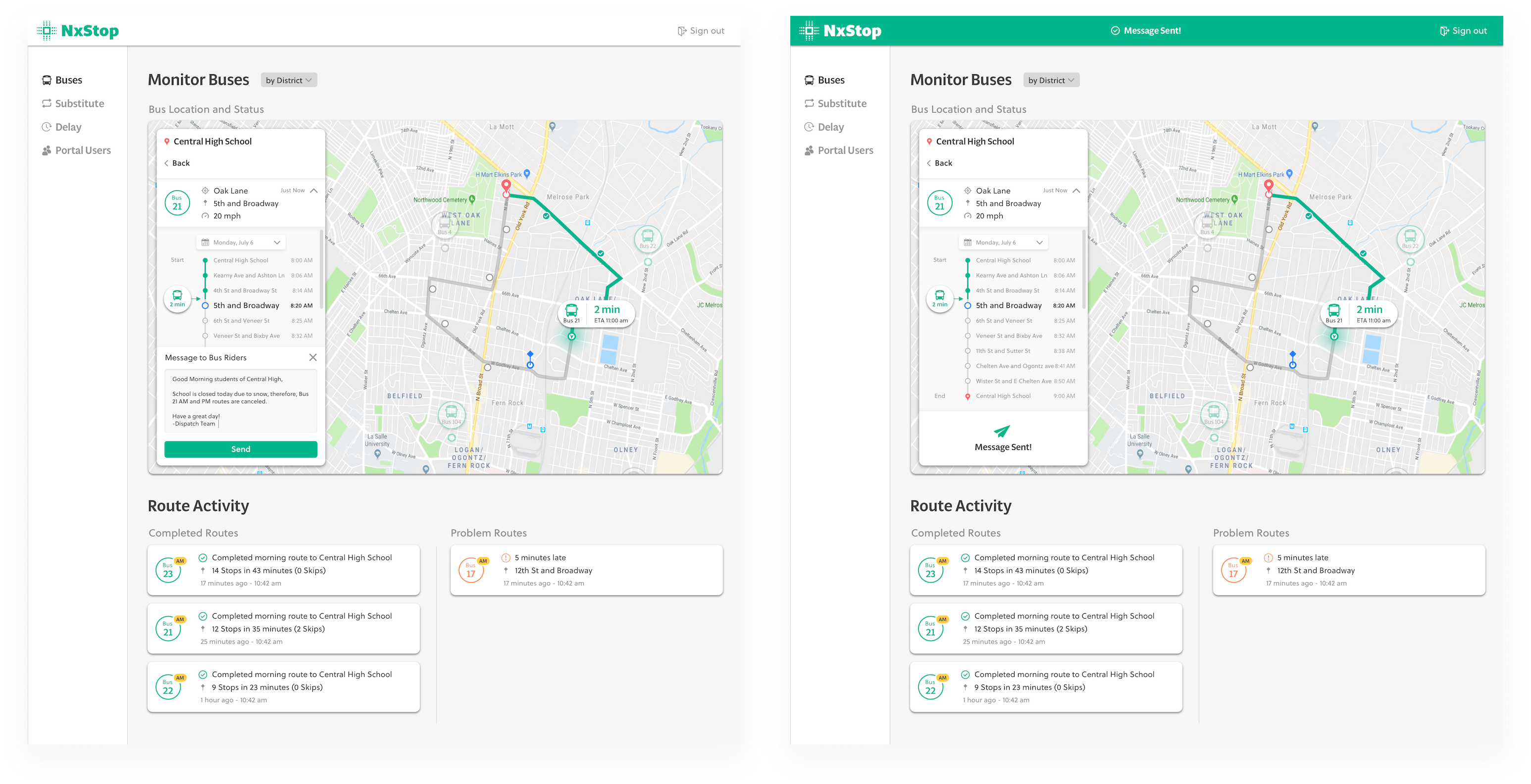This screenshot has height=784, width=1531.
Task: Select the Bus 104 marker on left map
Action: point(451,413)
